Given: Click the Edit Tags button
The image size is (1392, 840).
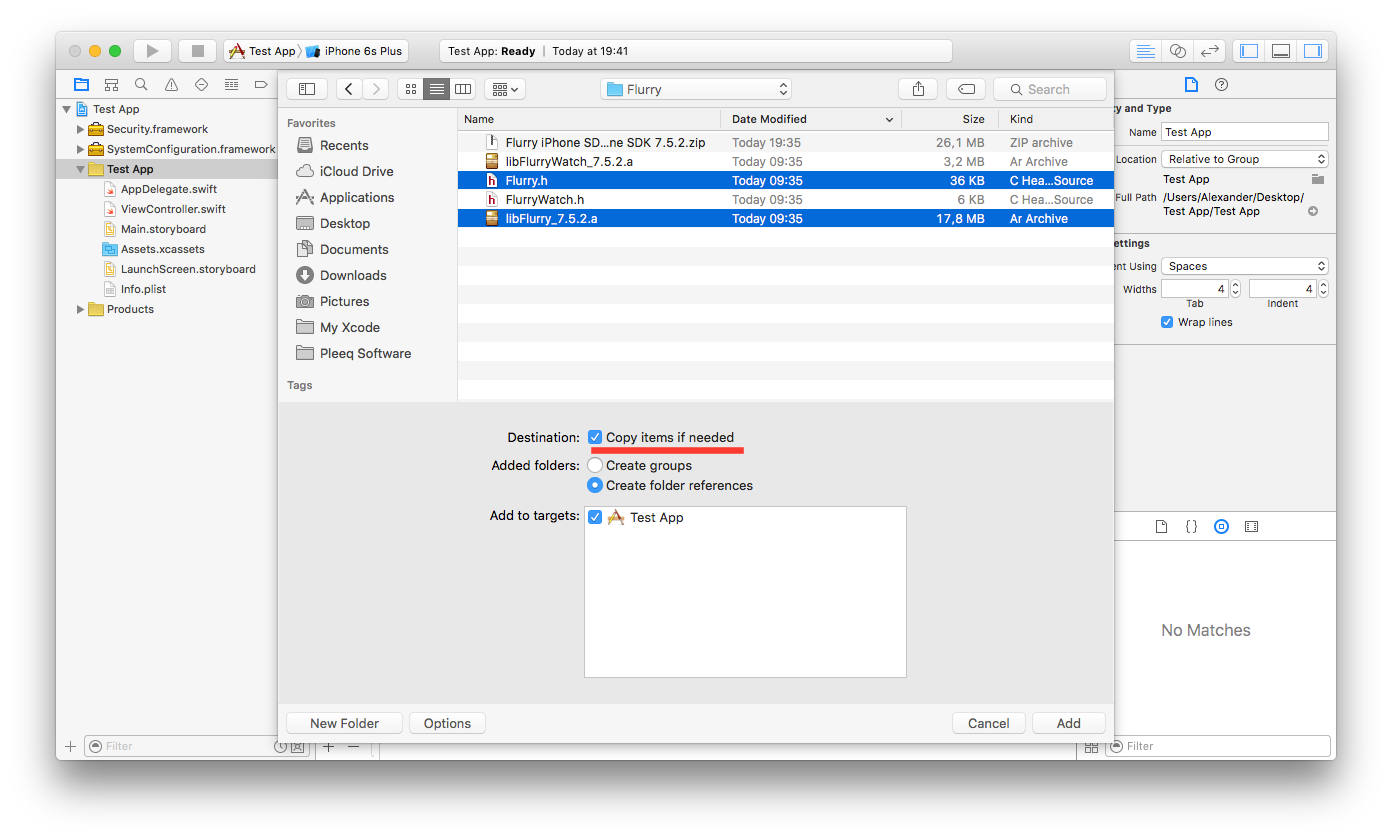Looking at the screenshot, I should [966, 89].
